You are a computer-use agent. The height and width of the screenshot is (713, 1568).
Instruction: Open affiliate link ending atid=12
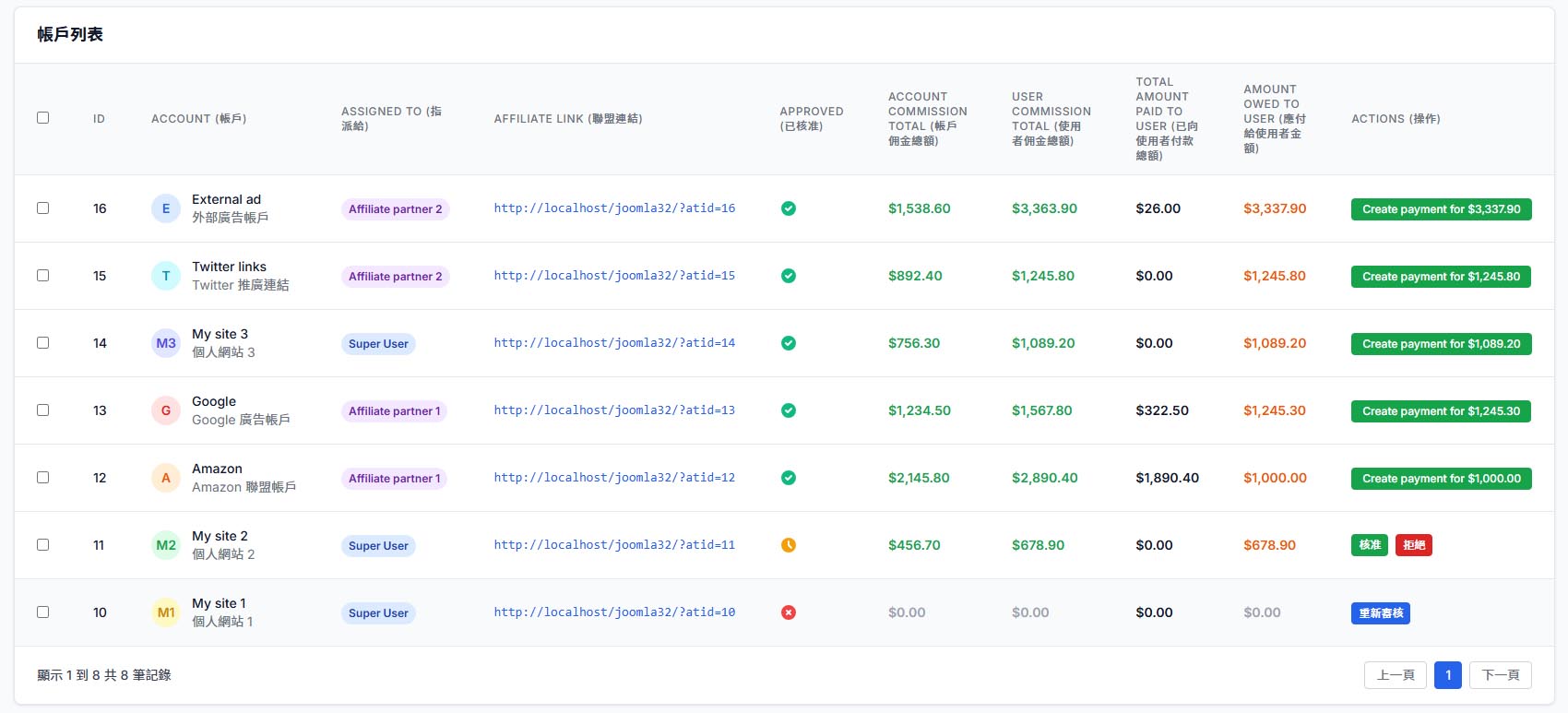614,478
